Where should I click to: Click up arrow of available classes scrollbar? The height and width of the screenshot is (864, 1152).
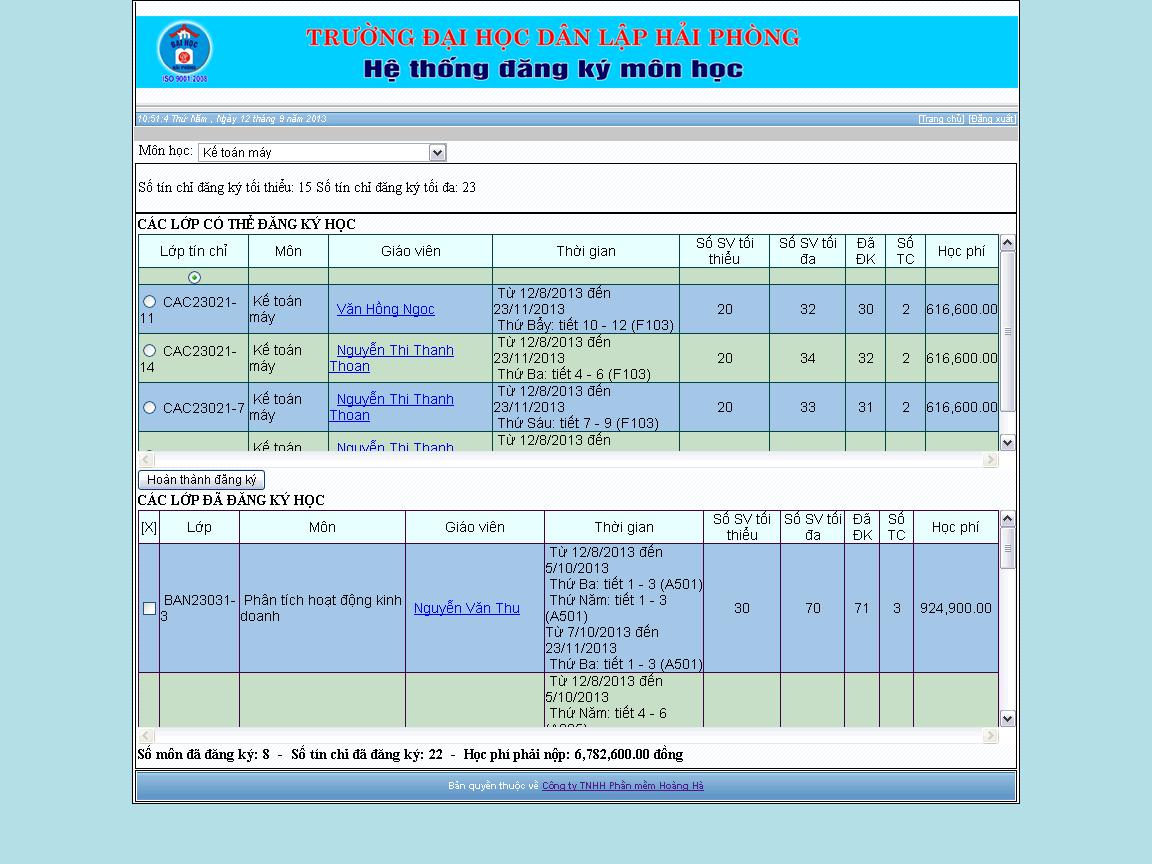point(1007,242)
